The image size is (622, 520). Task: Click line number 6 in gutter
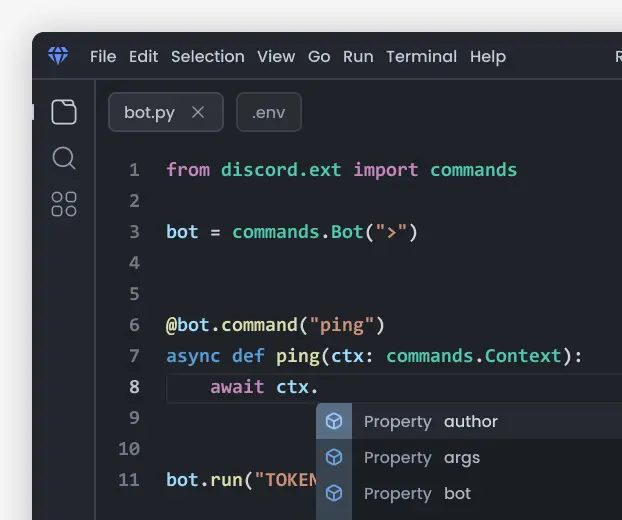134,325
